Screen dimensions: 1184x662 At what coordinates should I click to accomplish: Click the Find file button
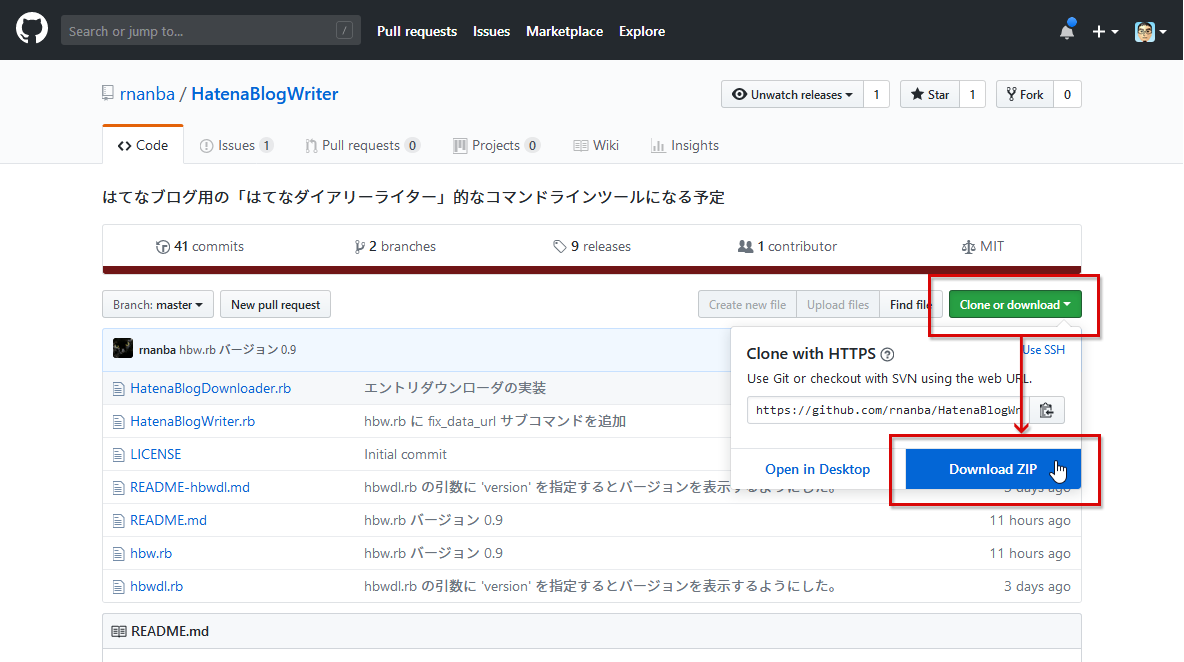click(910, 304)
